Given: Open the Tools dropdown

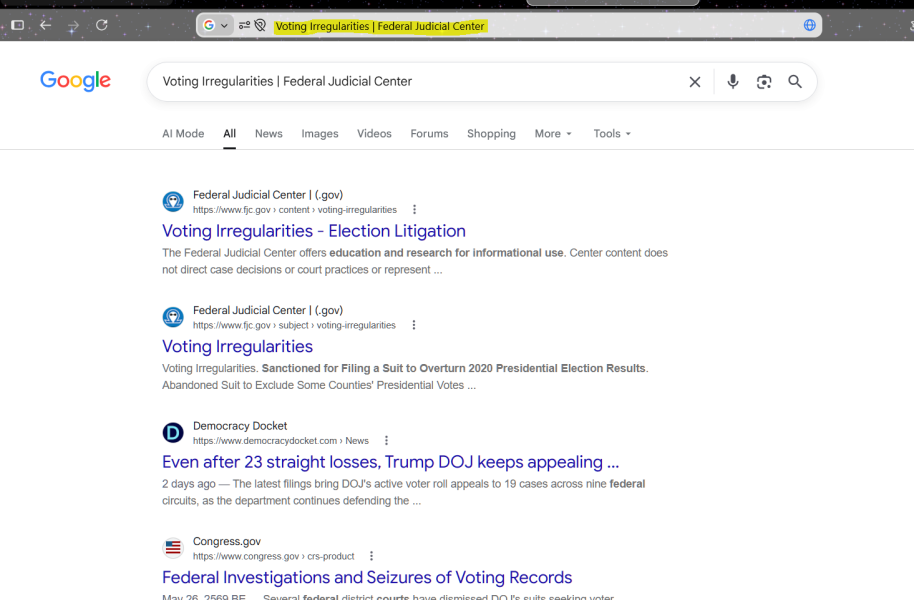Looking at the screenshot, I should (x=612, y=134).
